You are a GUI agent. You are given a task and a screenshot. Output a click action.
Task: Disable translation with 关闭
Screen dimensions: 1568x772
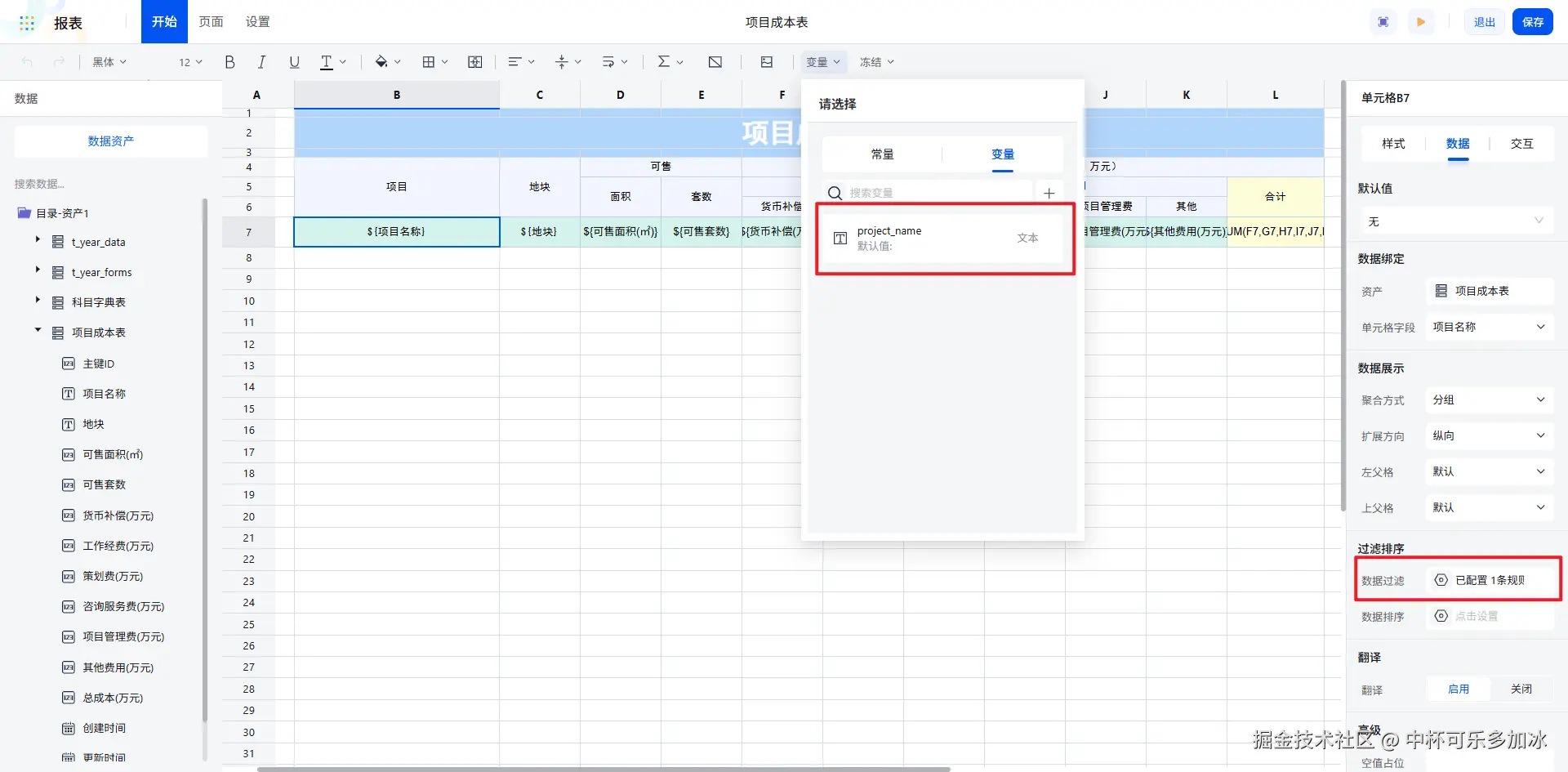[1521, 689]
